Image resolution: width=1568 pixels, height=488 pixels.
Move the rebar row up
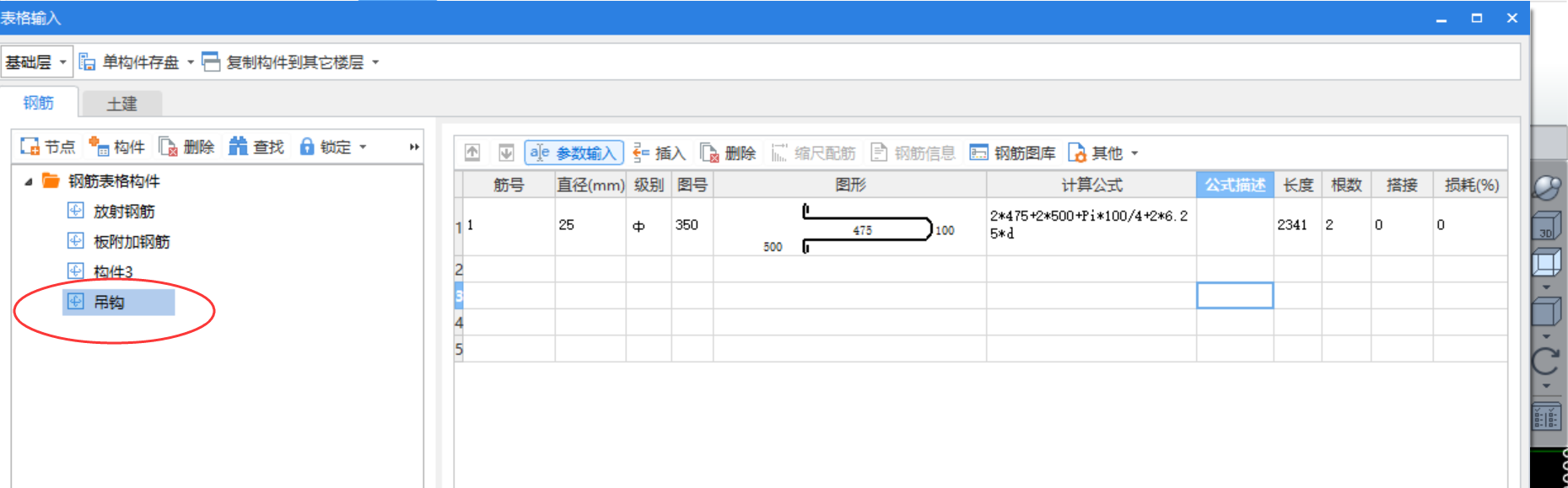point(472,153)
